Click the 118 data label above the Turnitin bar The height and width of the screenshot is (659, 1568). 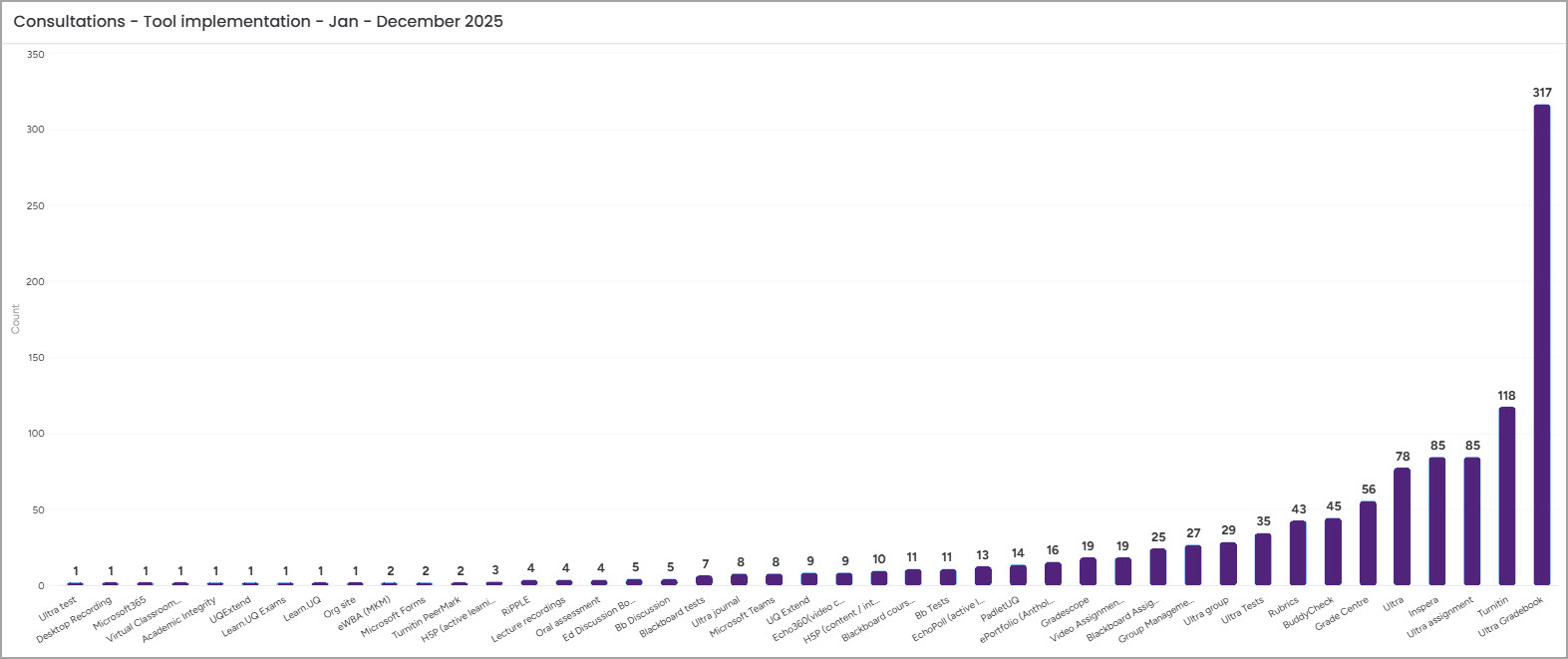tap(1506, 396)
